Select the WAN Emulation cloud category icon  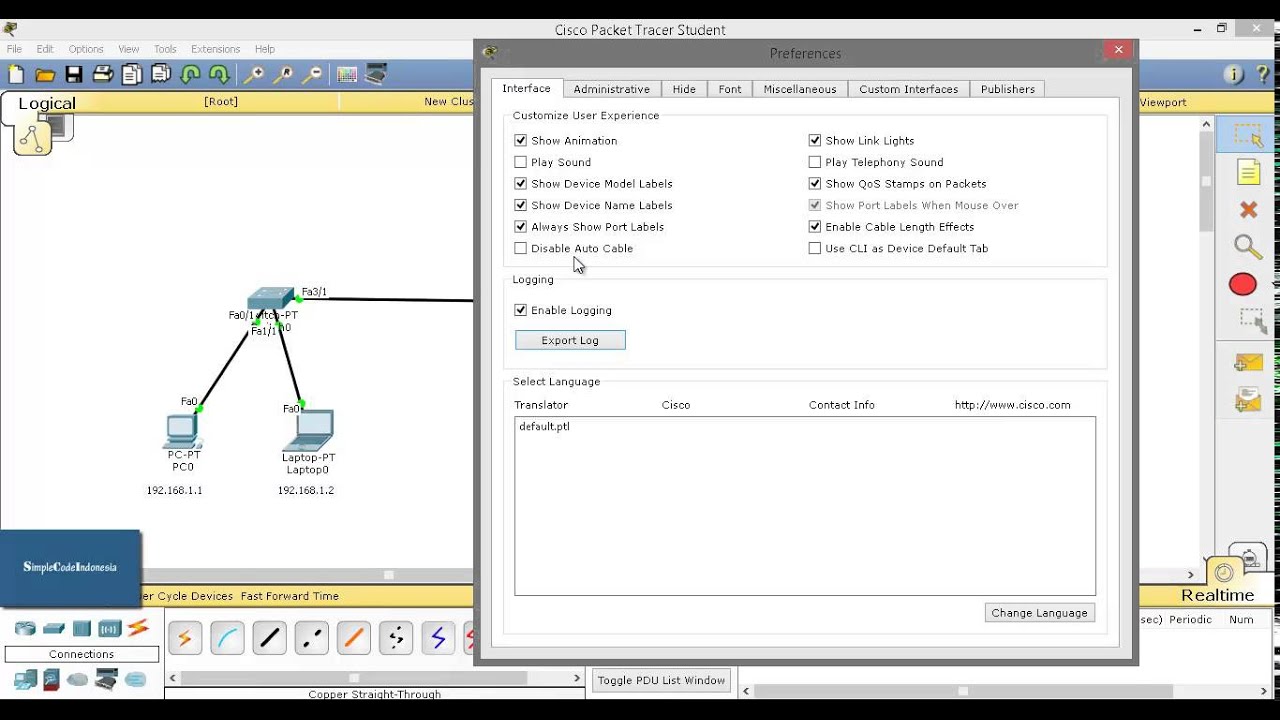tap(78, 680)
